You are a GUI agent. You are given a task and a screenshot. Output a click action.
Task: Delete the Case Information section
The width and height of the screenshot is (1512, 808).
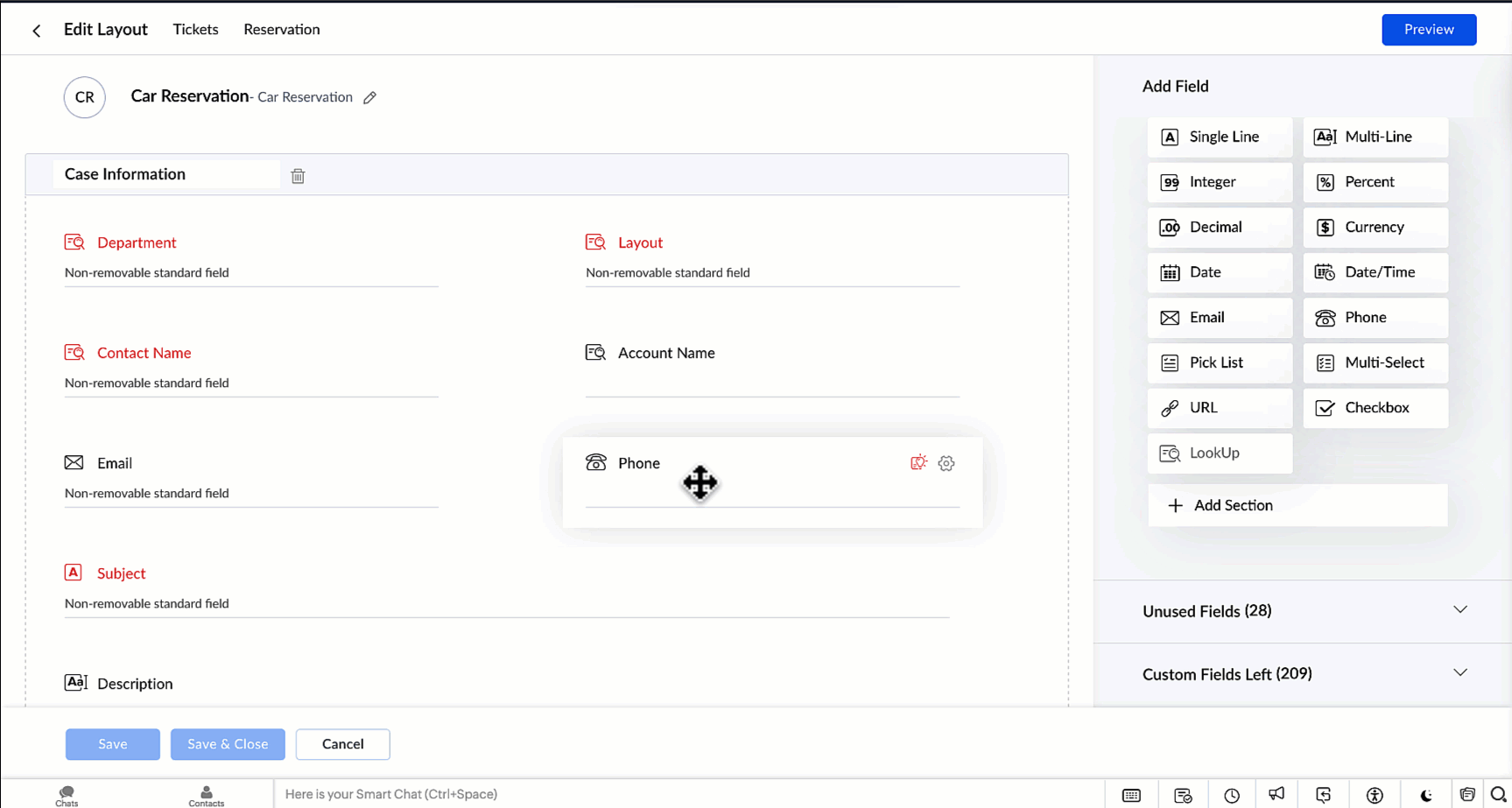pos(298,176)
